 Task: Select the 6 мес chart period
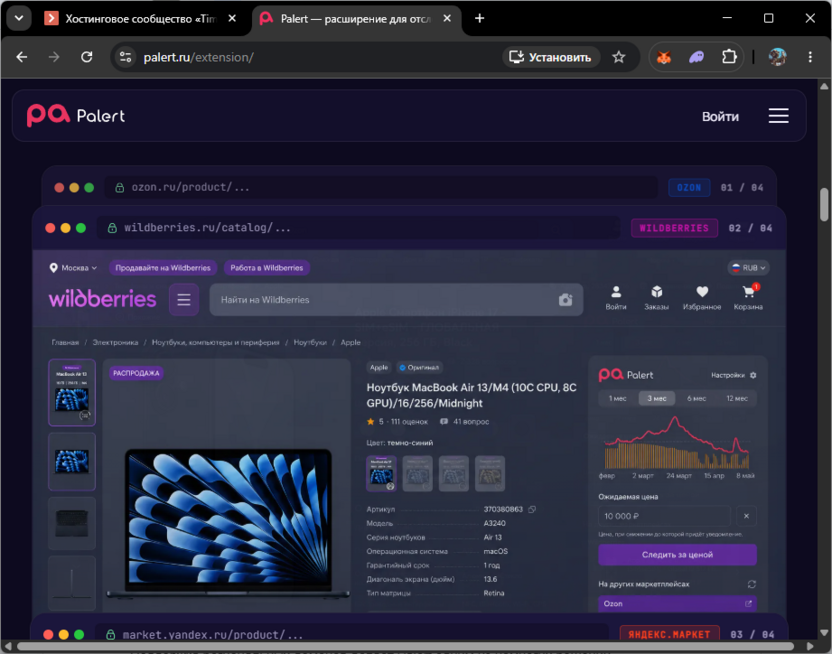[696, 398]
